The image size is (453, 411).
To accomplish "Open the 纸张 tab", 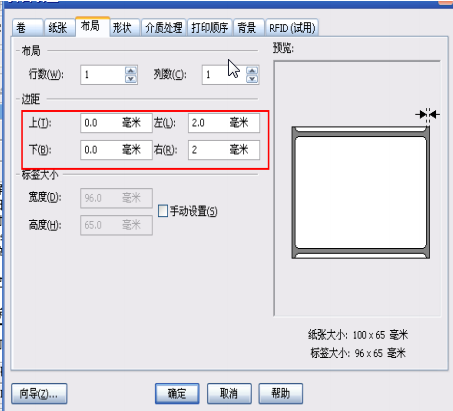I will point(59,28).
